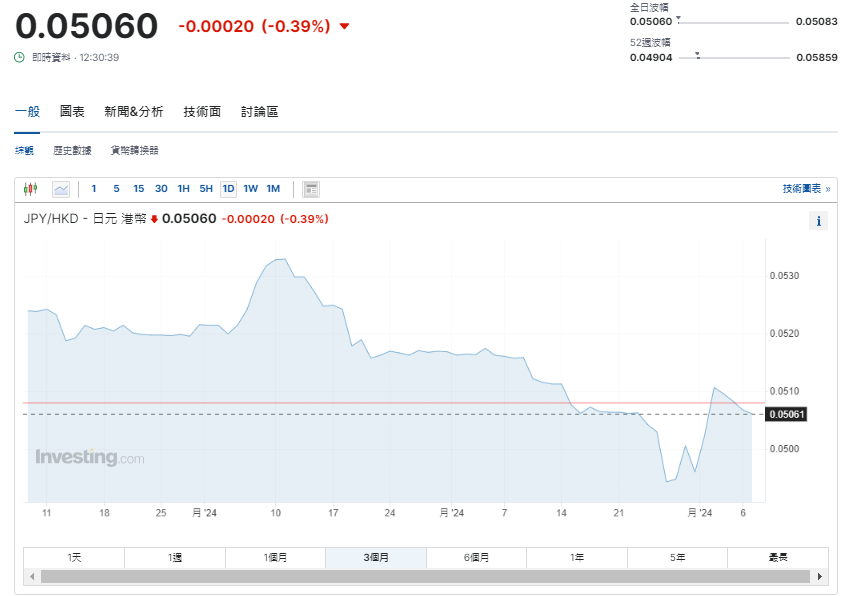Set the range to 5年
The width and height of the screenshot is (847, 596).
tap(677, 557)
